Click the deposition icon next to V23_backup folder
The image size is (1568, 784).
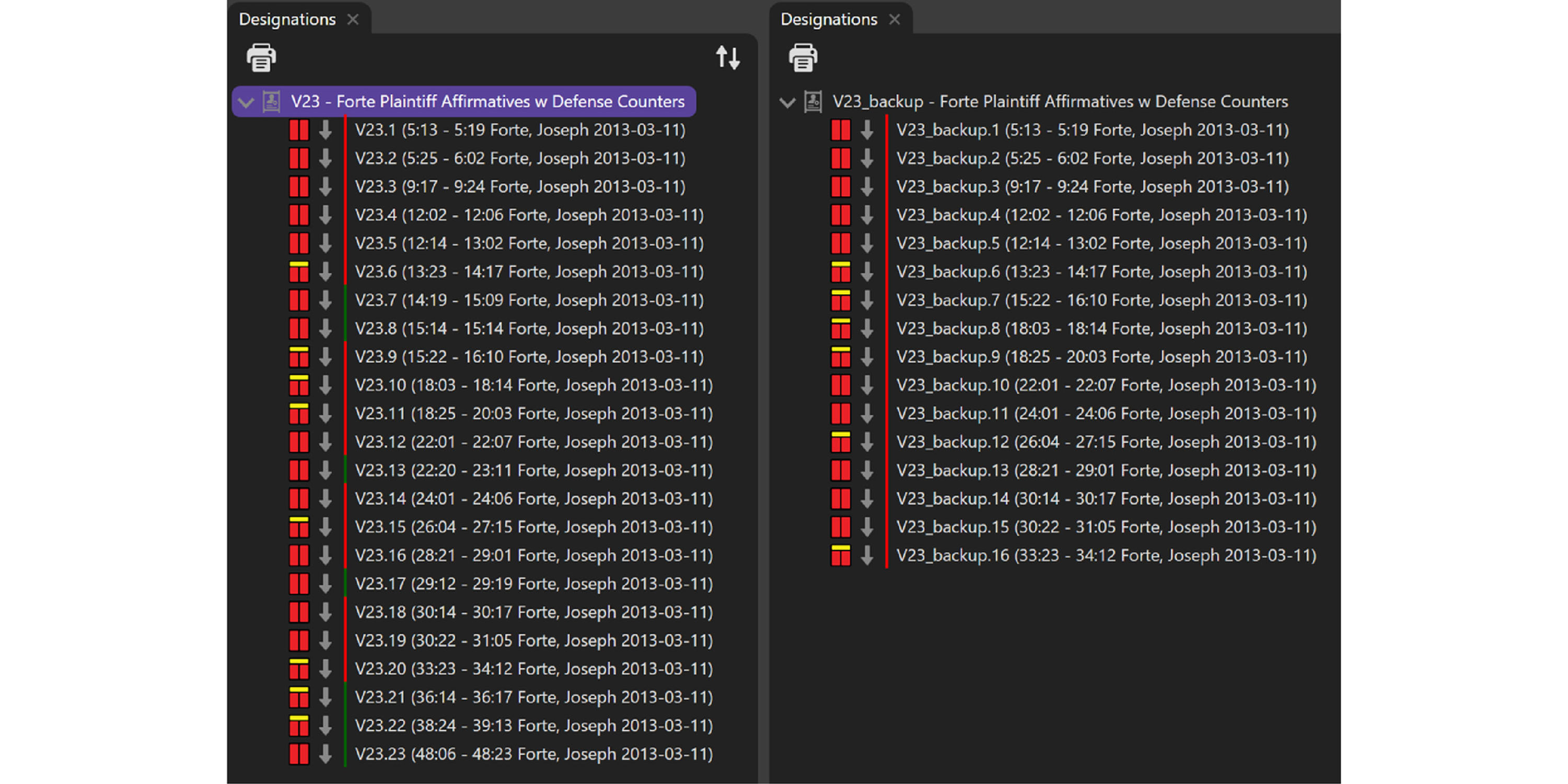(813, 102)
